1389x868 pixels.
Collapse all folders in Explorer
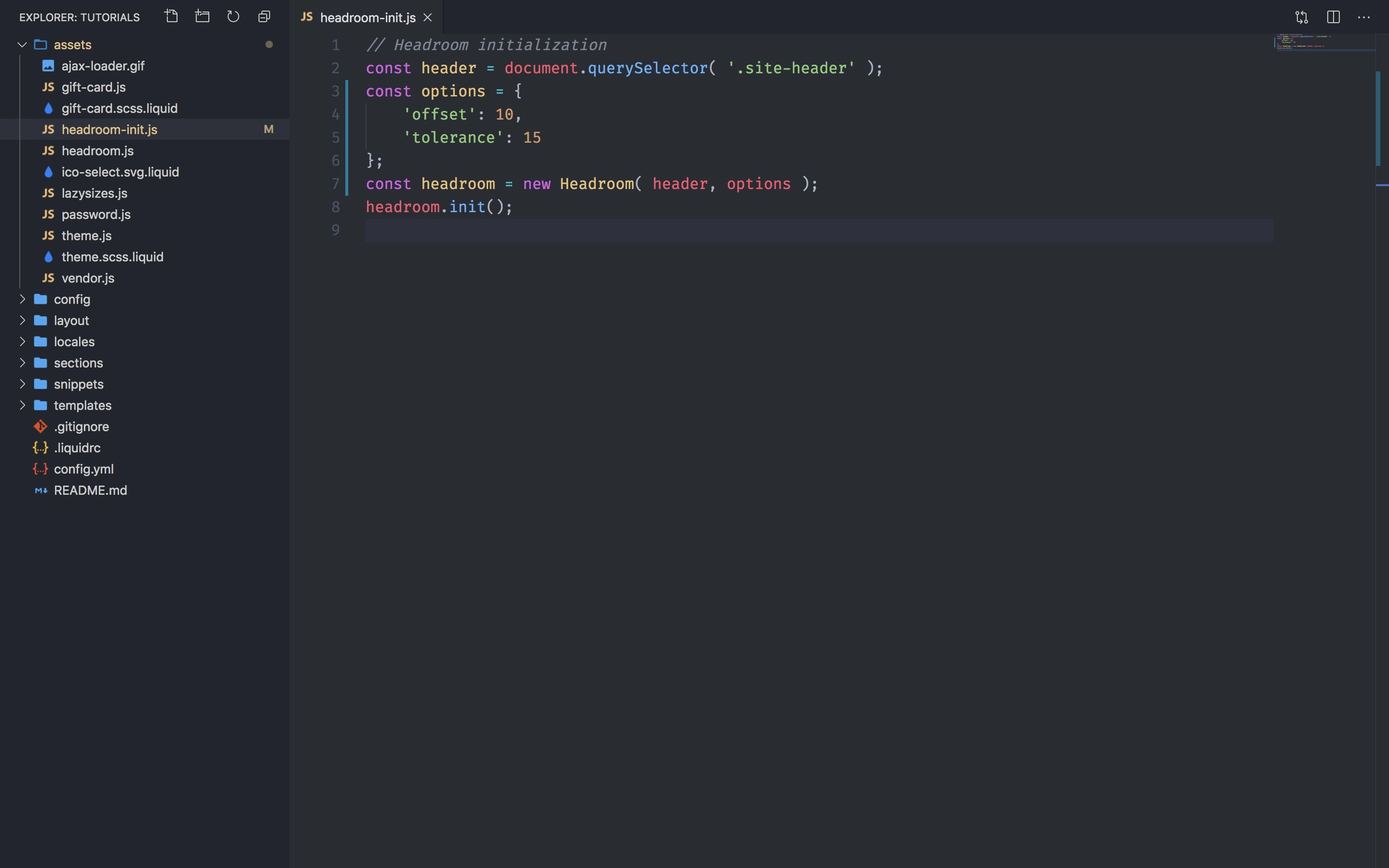[264, 17]
